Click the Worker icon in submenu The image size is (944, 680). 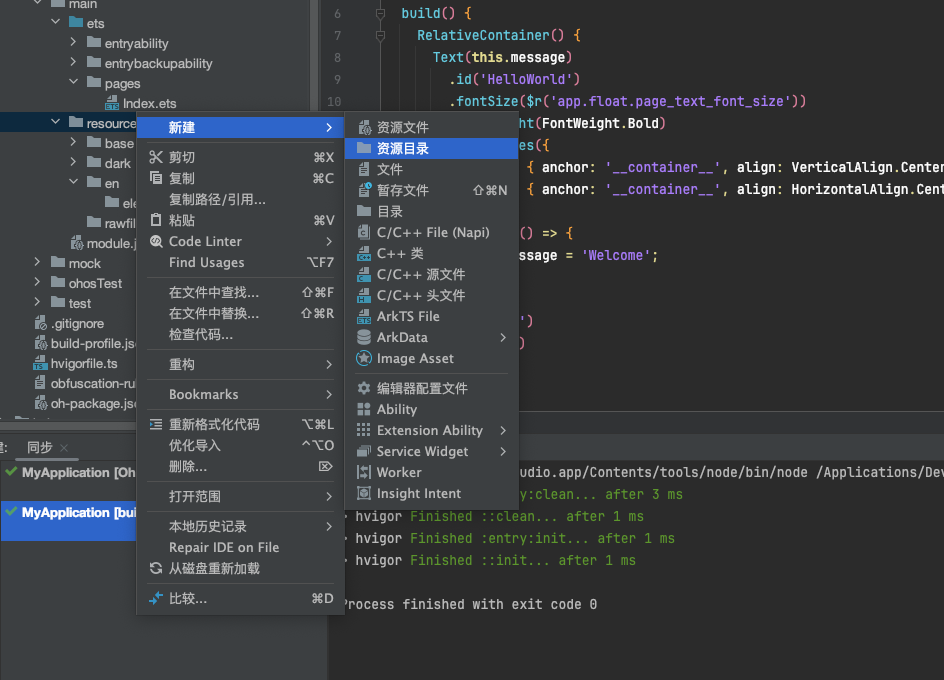(364, 472)
